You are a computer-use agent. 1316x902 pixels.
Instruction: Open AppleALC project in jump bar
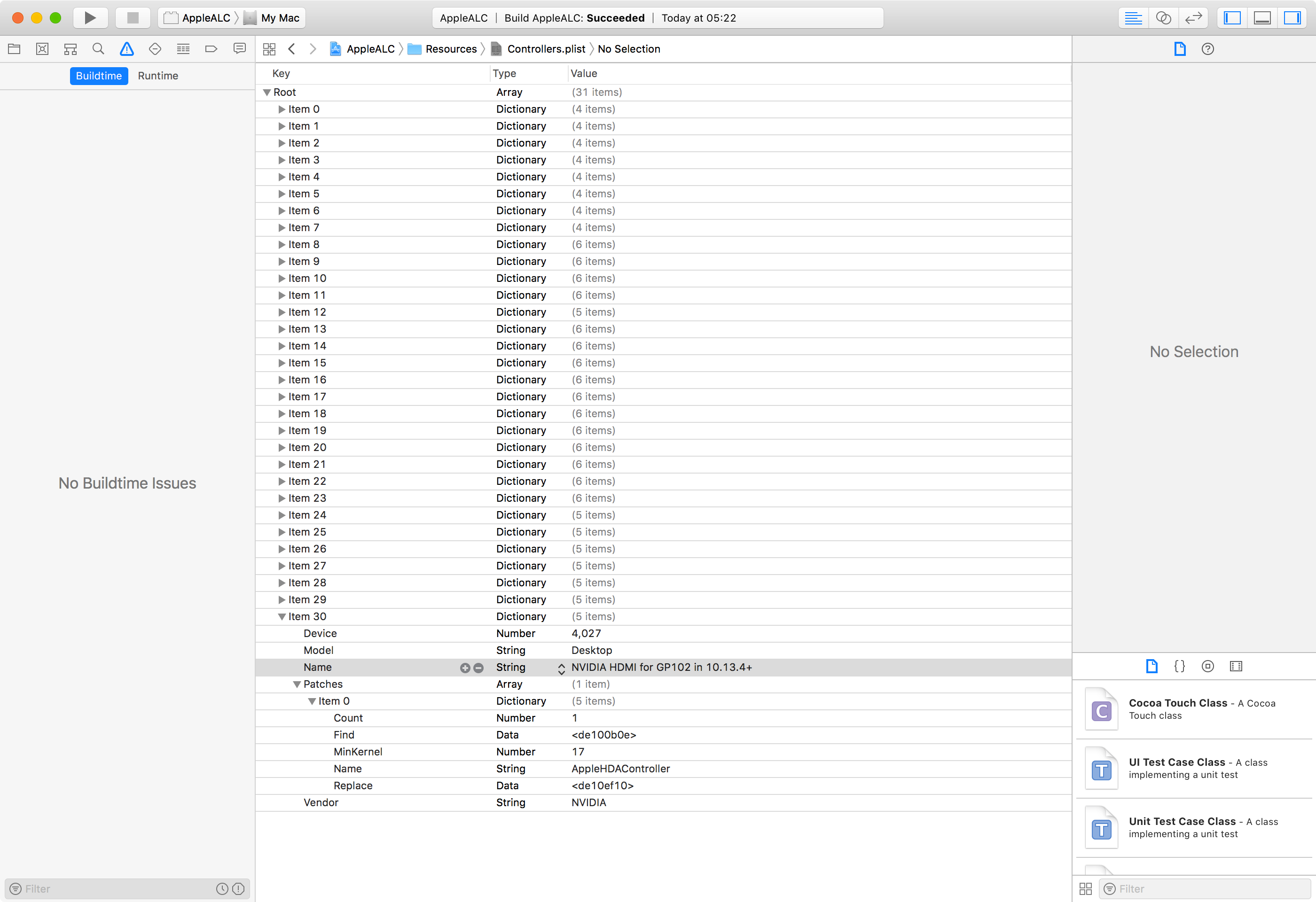(x=362, y=49)
